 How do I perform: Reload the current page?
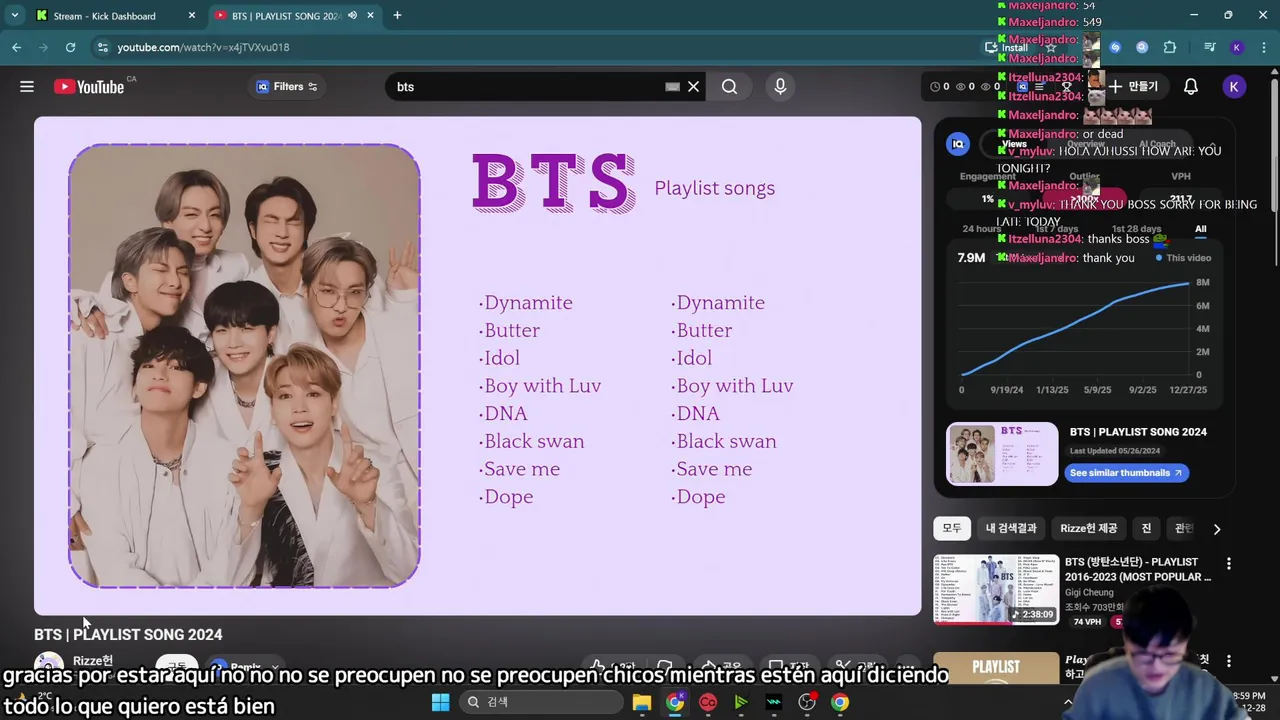coord(70,47)
